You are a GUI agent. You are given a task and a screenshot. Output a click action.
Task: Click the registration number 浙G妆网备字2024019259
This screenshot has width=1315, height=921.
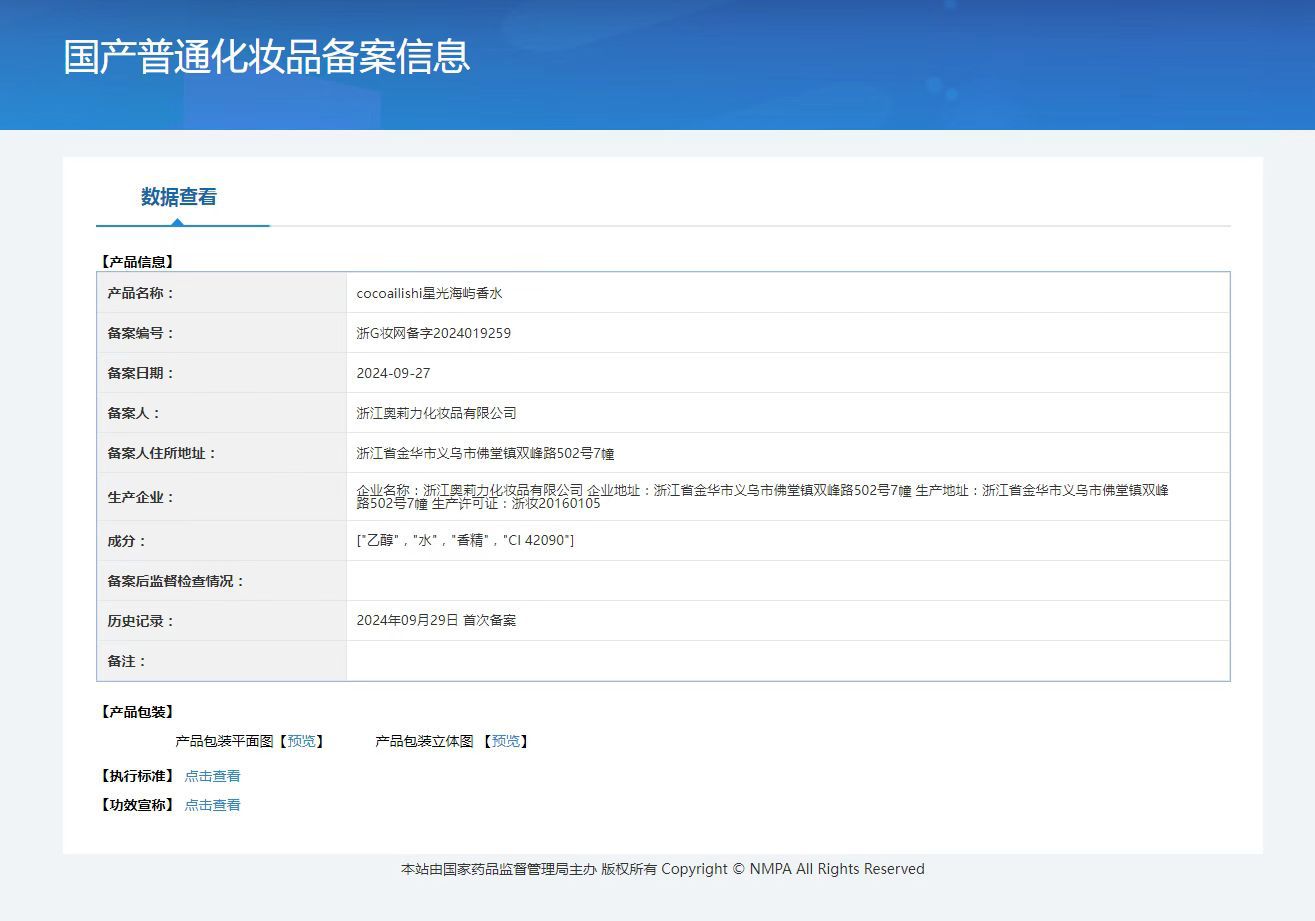point(433,333)
